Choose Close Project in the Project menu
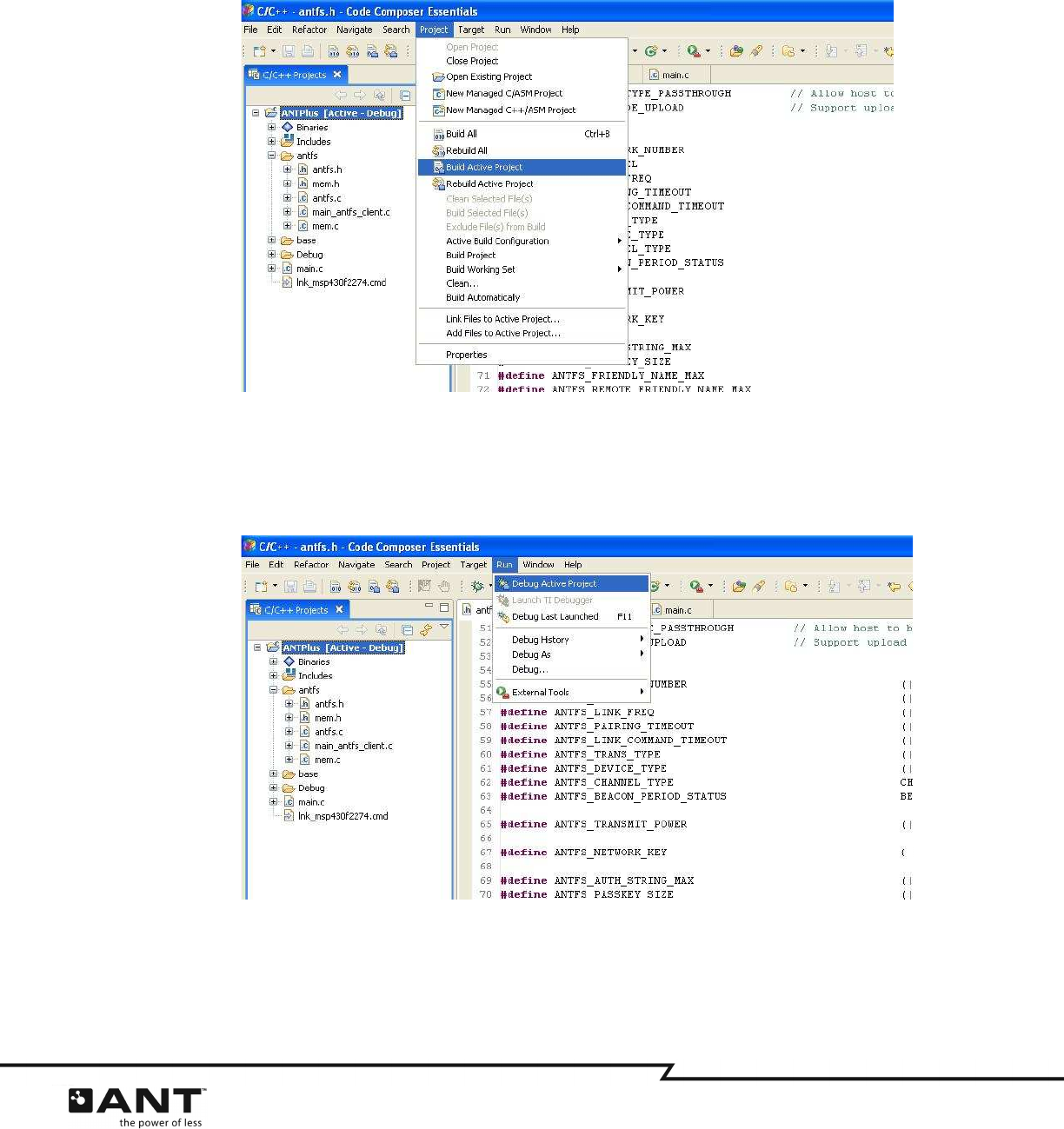The height and width of the screenshot is (1129, 1064). tap(522, 61)
